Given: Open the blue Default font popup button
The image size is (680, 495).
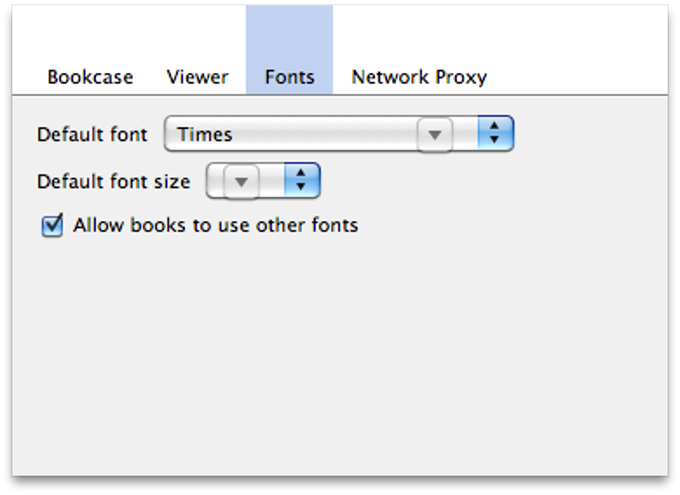Looking at the screenshot, I should point(495,134).
